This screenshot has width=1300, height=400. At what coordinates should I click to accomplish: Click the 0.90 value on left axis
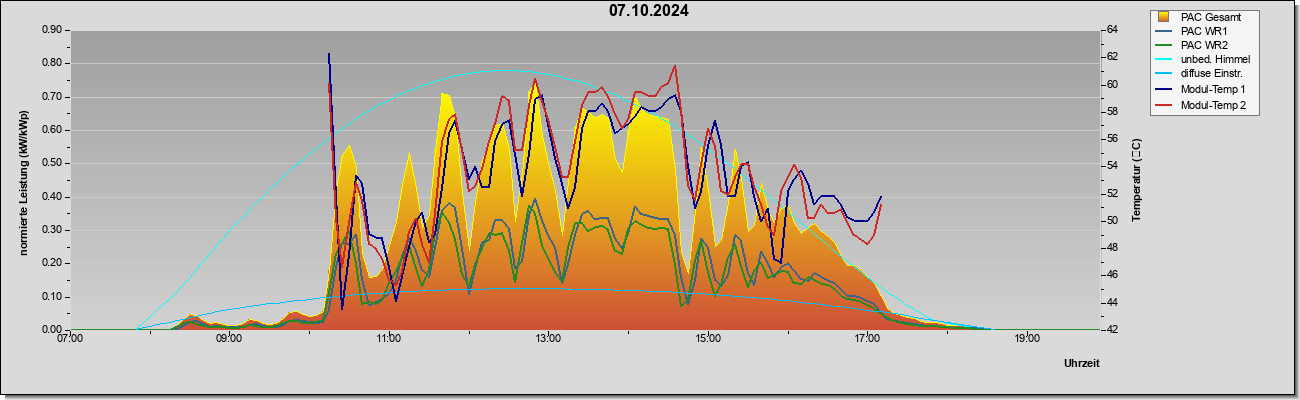pyautogui.click(x=50, y=30)
